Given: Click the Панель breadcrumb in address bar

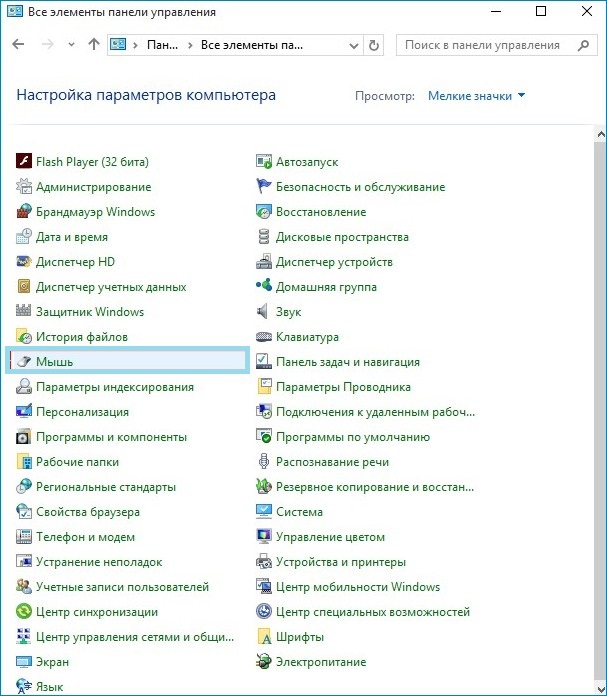Looking at the screenshot, I should coord(163,45).
